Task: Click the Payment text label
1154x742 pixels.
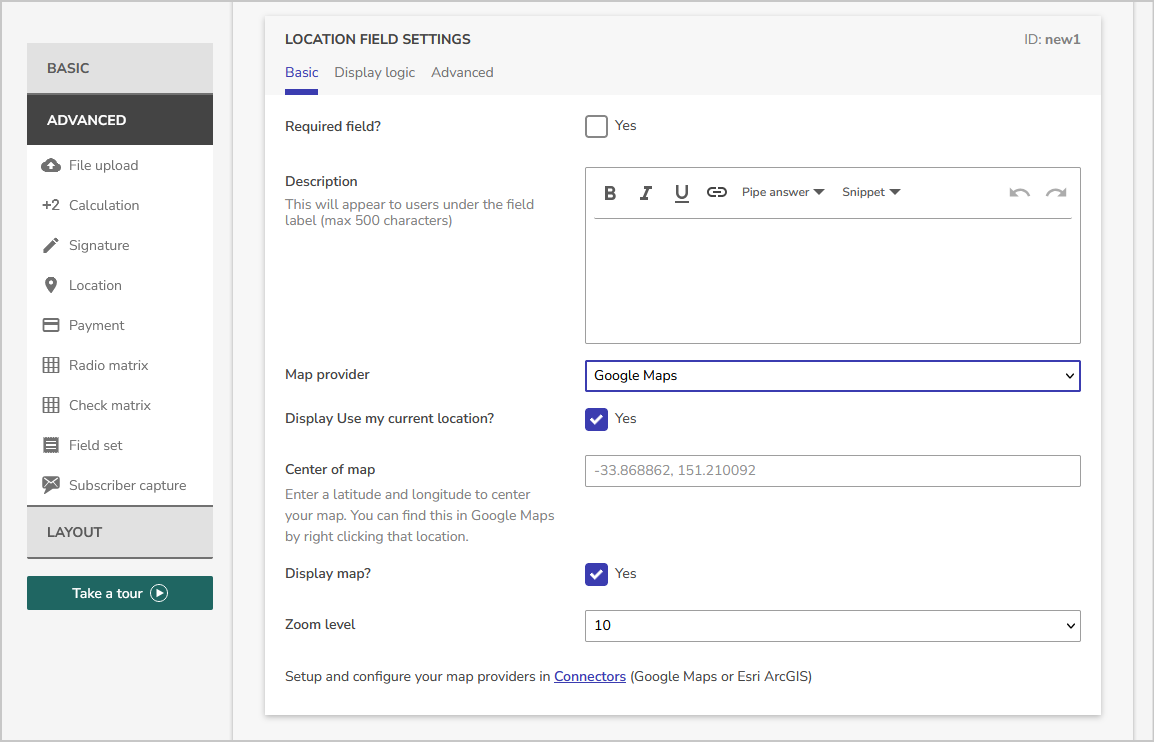Action: pos(96,325)
